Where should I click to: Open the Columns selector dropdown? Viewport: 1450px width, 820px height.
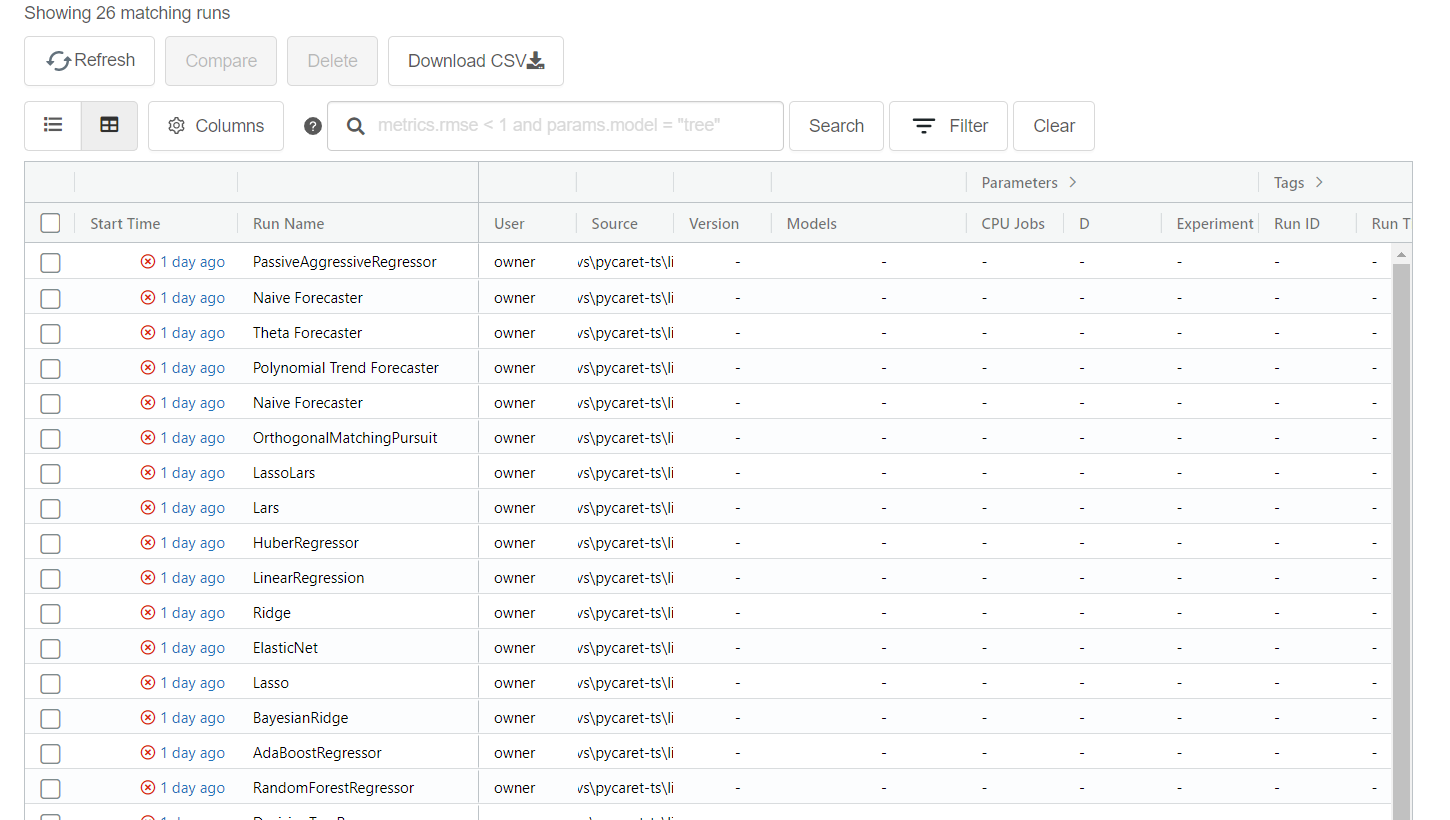pos(215,125)
